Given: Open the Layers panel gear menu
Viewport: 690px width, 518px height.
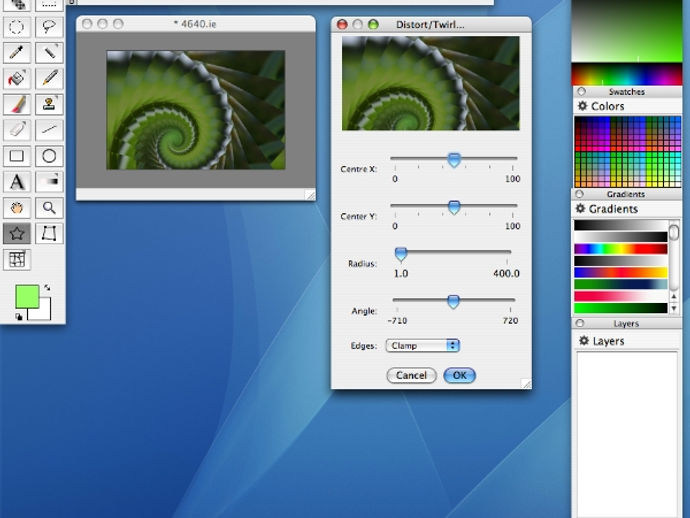Looking at the screenshot, I should 584,341.
